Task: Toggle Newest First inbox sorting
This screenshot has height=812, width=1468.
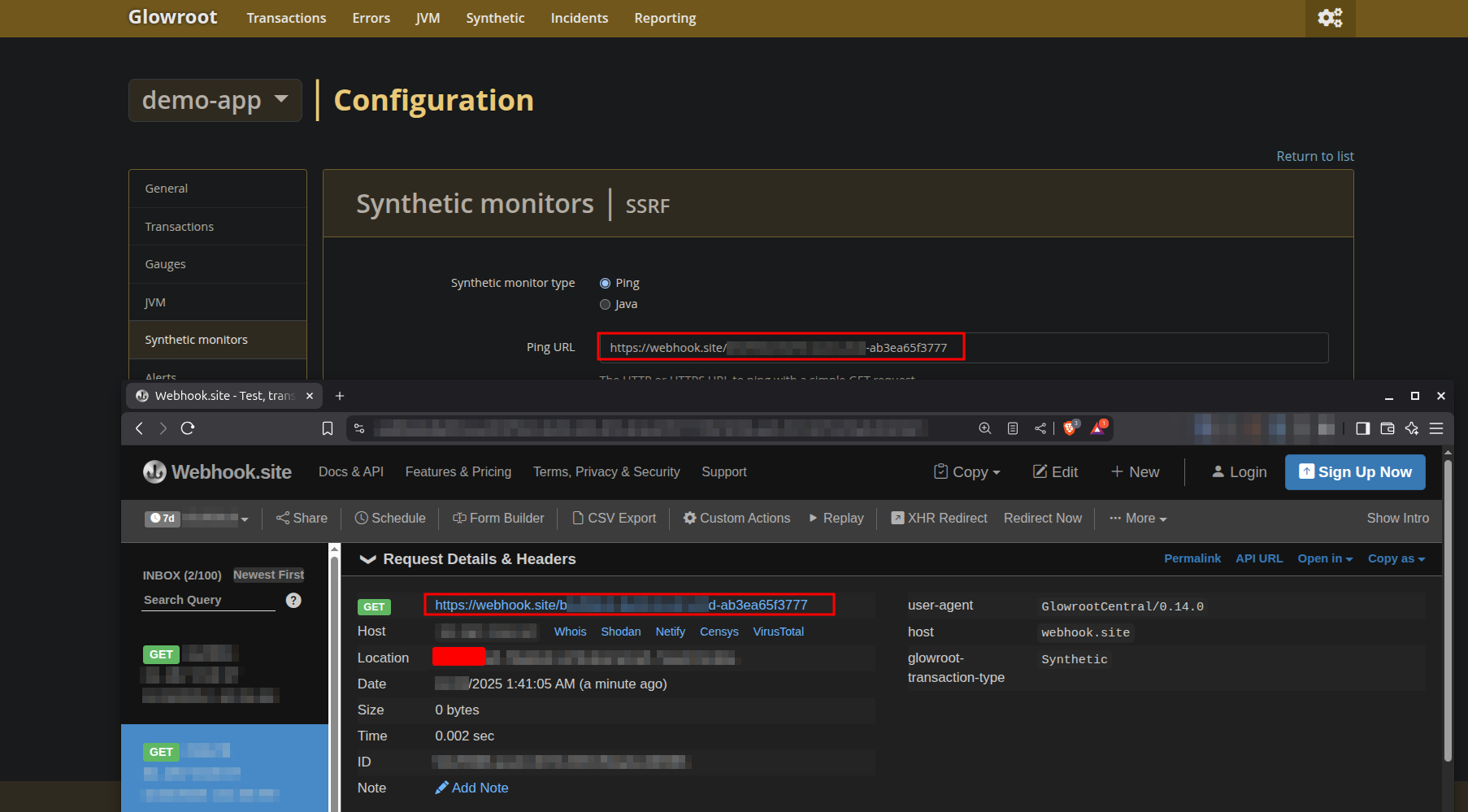Action: click(x=268, y=575)
